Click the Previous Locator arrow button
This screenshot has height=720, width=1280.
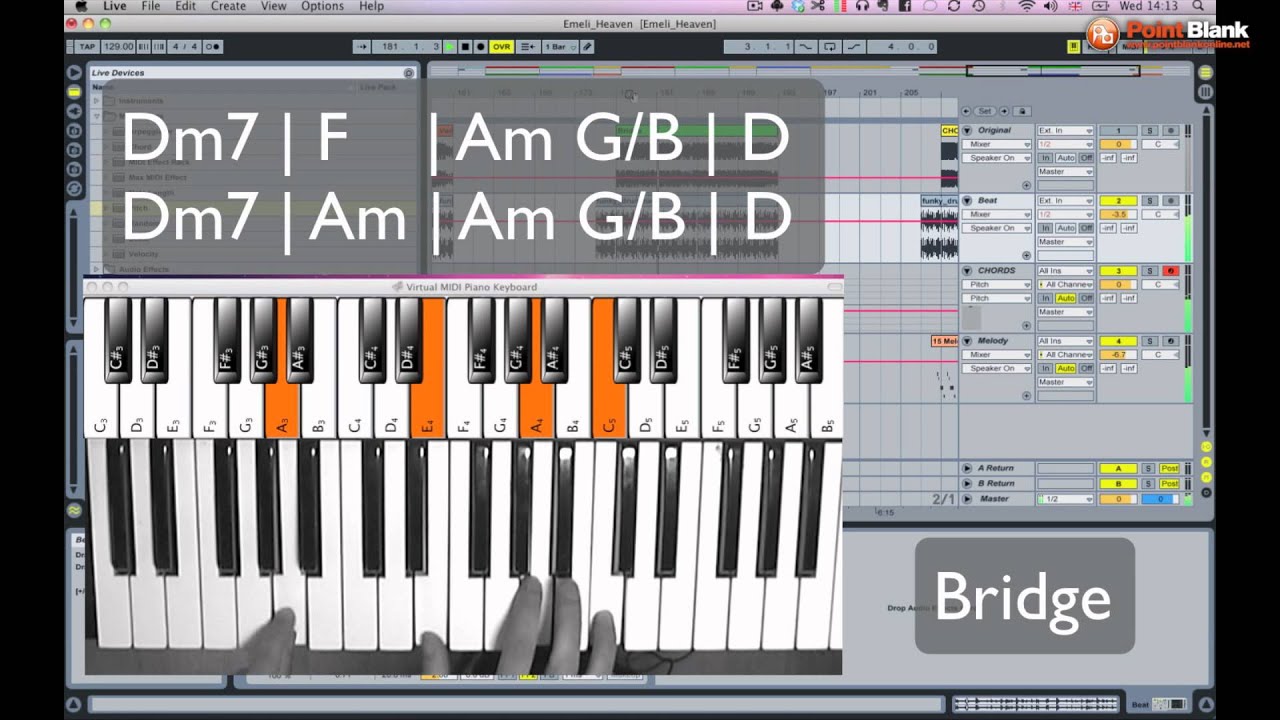(966, 111)
